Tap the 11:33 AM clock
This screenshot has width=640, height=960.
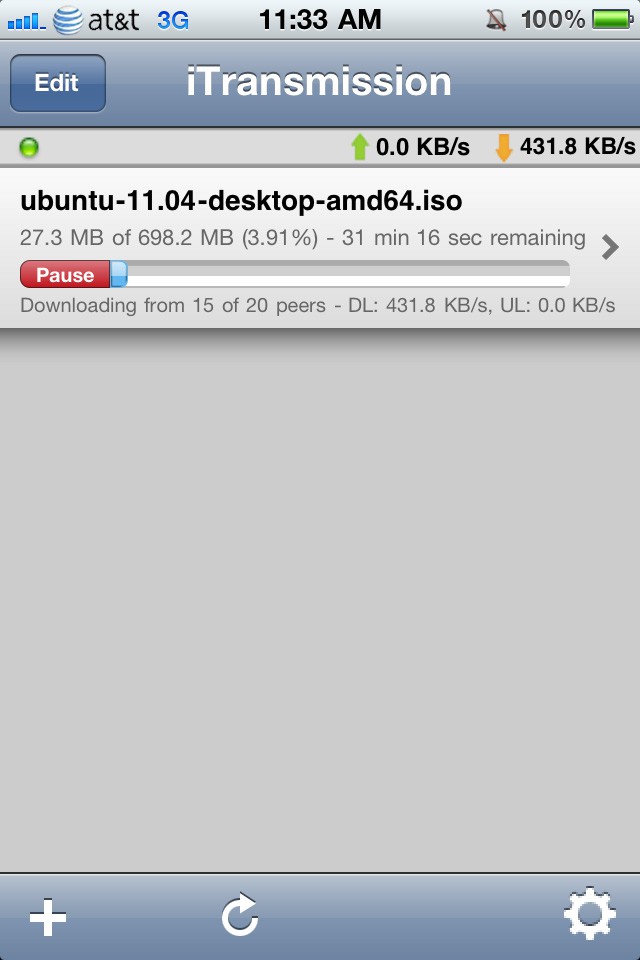tap(320, 20)
